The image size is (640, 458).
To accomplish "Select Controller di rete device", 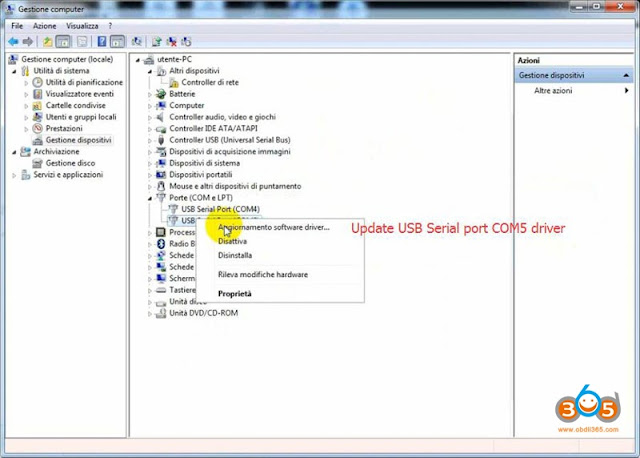I will (210, 82).
